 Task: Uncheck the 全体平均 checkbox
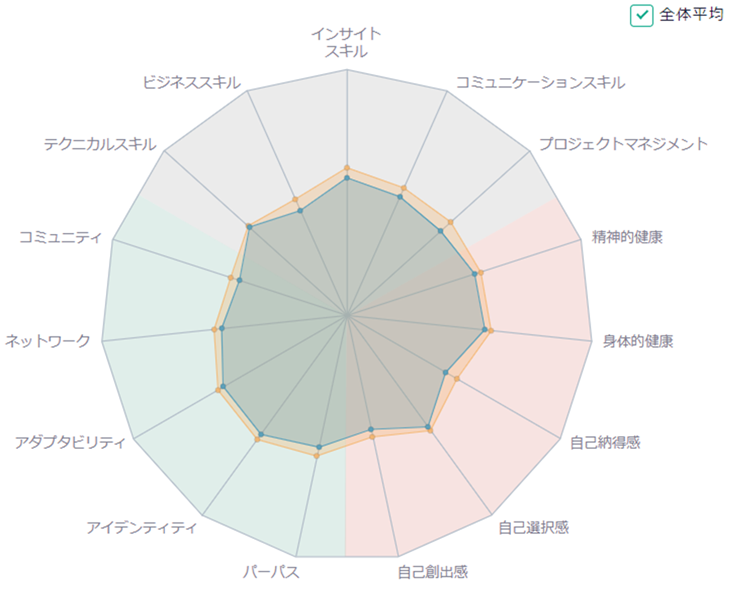coord(641,15)
